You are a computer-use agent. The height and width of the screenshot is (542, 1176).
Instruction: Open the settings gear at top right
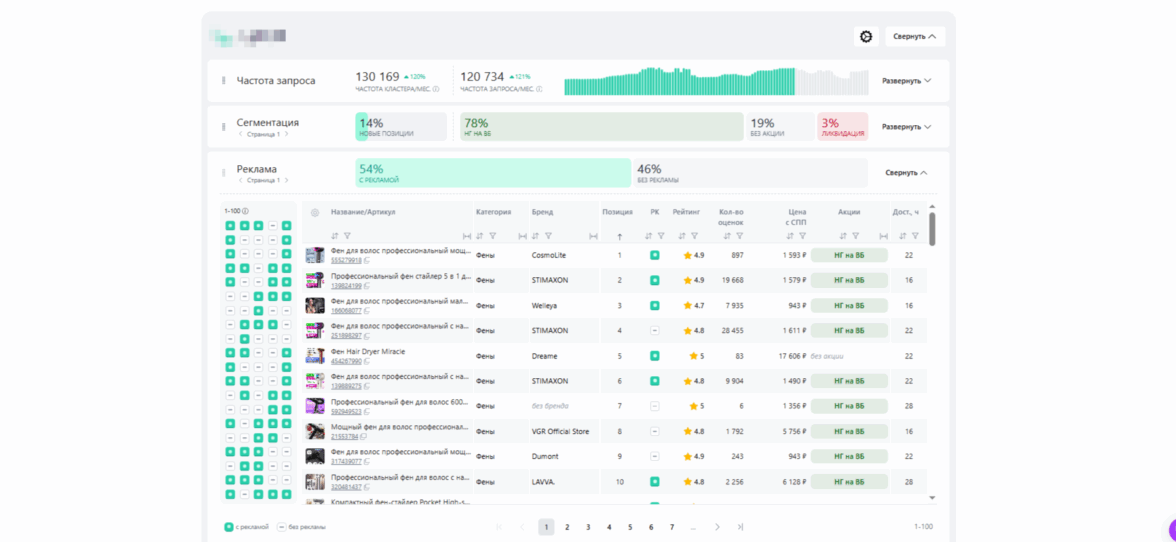866,36
